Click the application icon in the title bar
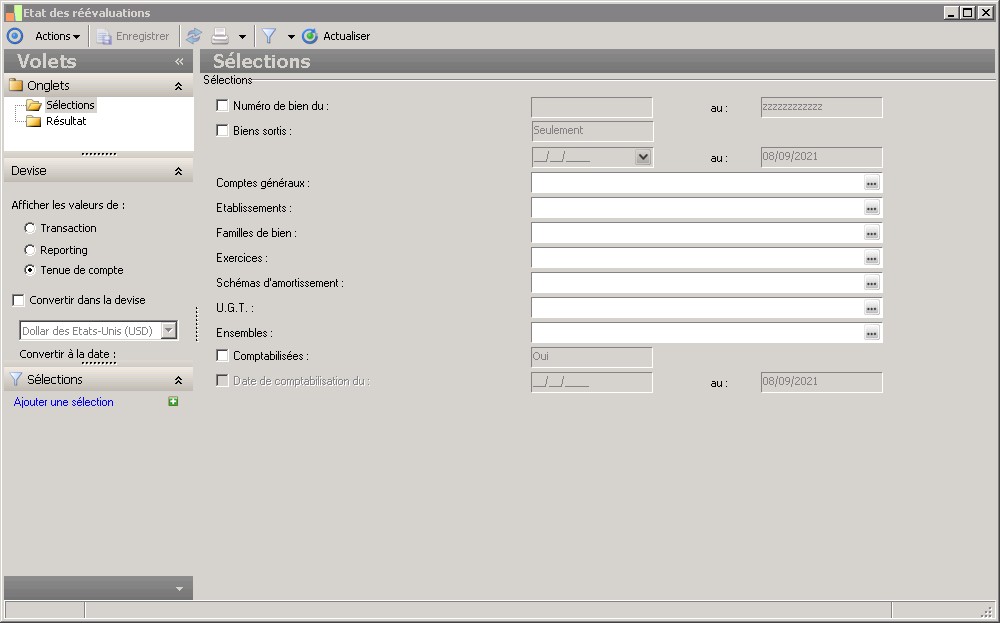 (13, 13)
